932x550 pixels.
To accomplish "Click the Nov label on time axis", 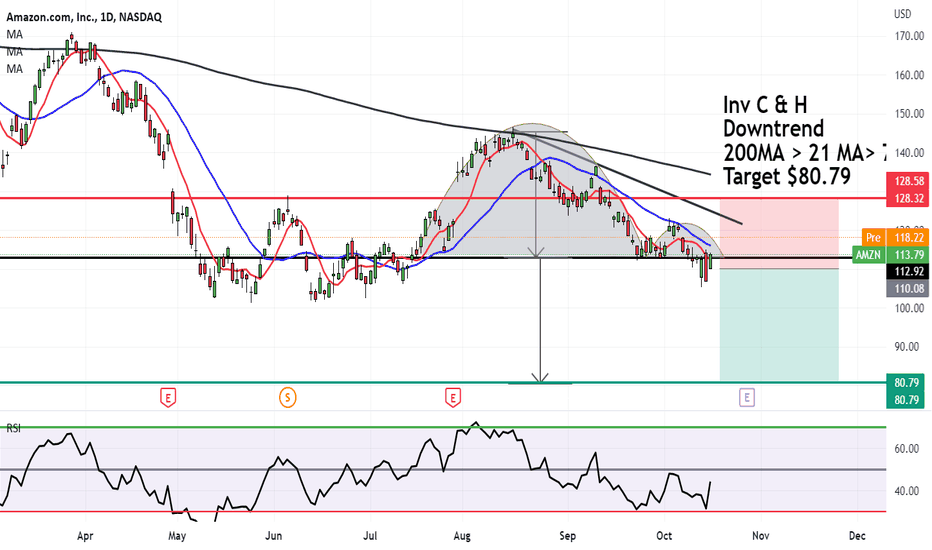I will point(761,536).
